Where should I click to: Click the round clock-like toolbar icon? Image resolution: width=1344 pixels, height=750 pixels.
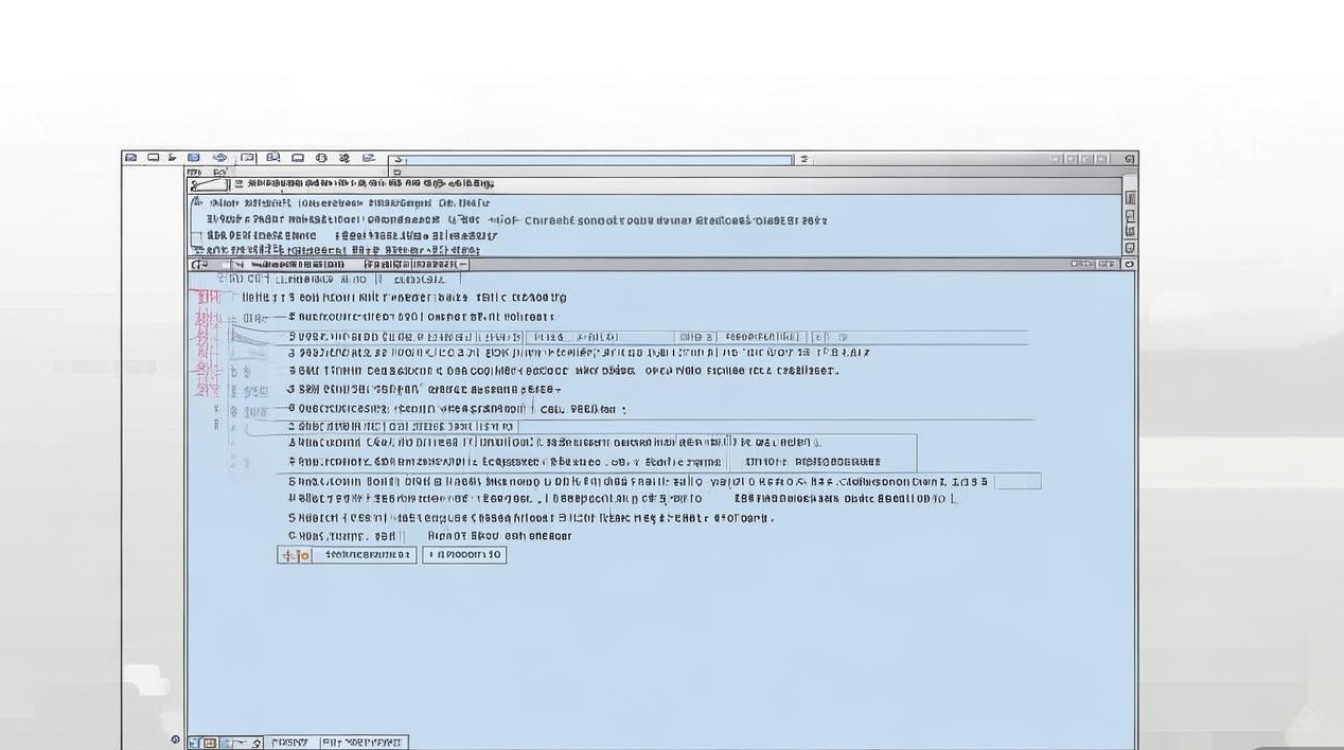pyautogui.click(x=321, y=158)
